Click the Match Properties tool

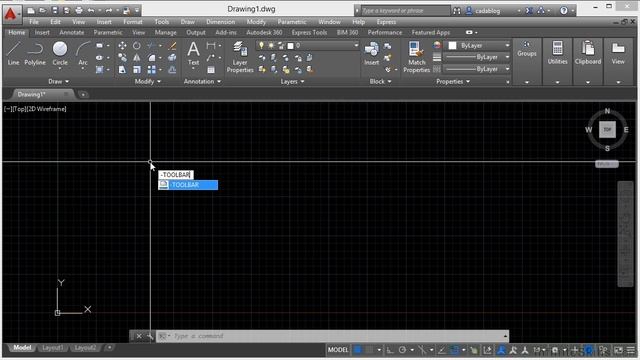(416, 57)
